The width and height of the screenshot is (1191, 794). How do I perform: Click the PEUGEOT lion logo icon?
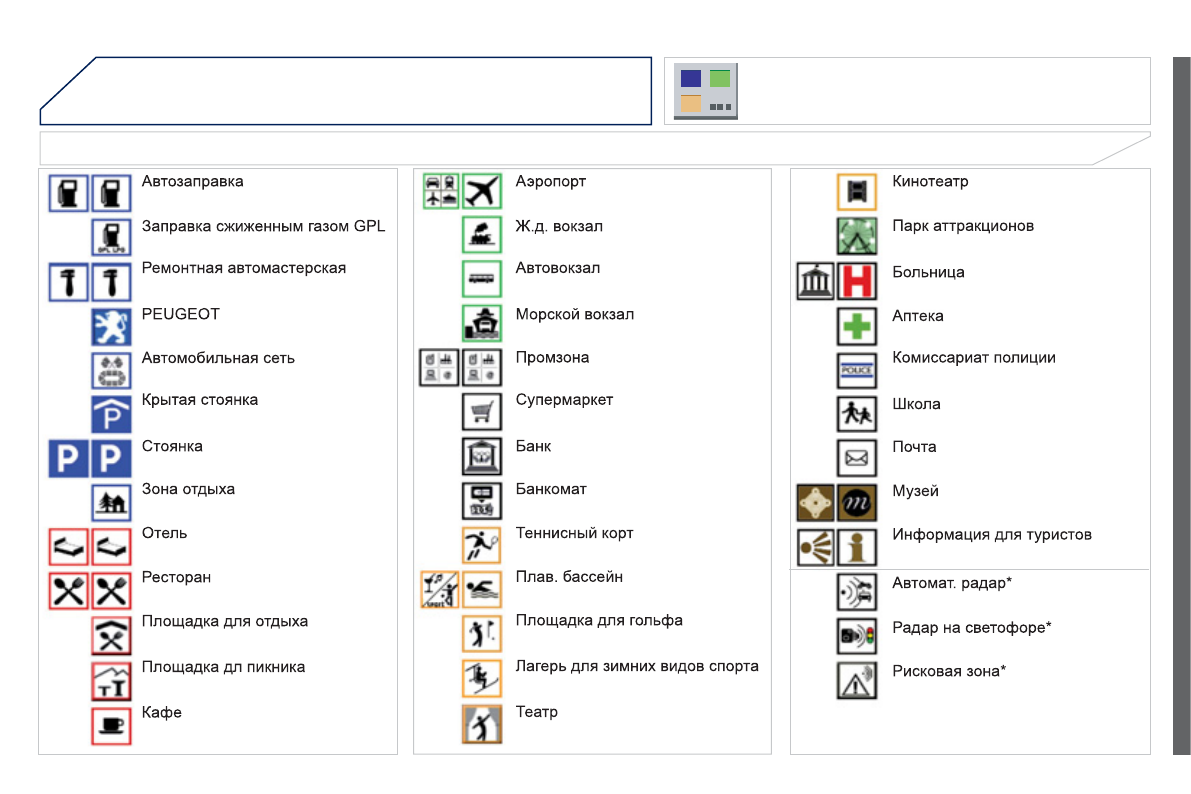coord(111,326)
